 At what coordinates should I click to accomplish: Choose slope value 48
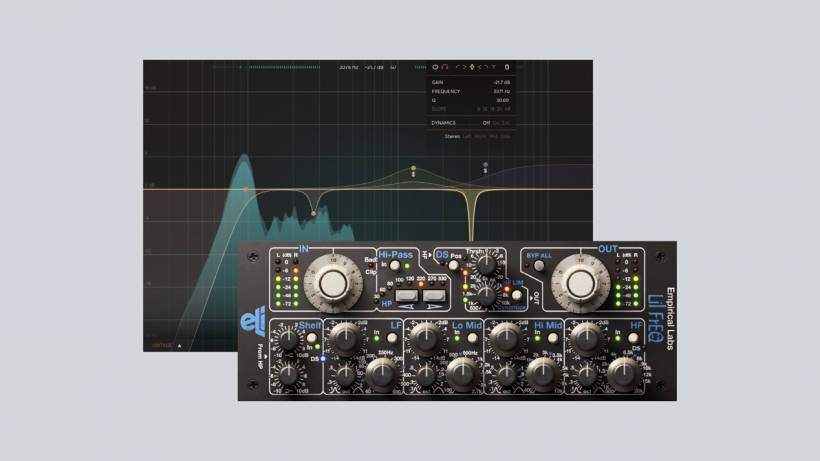point(508,109)
